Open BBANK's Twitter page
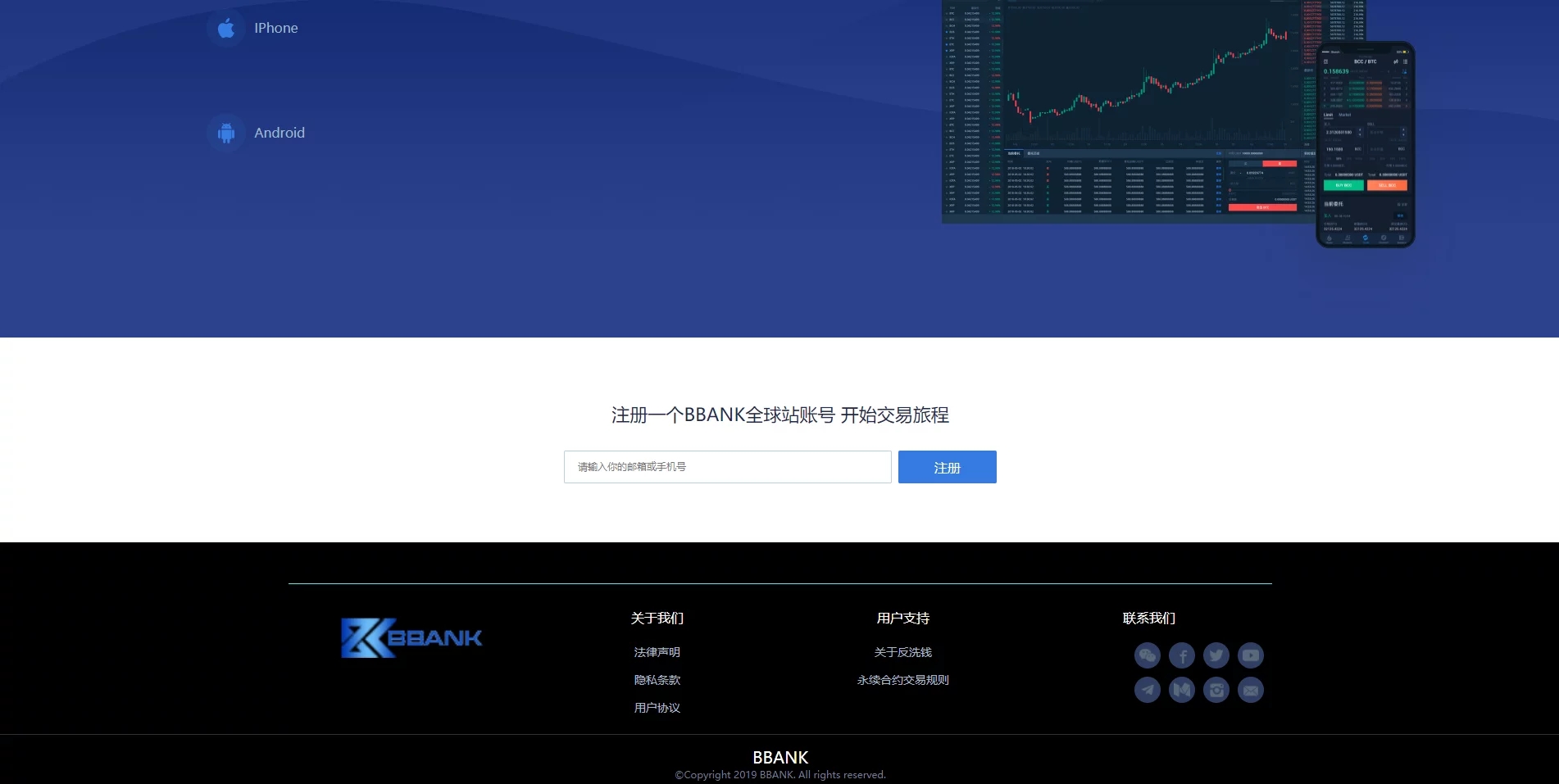The width and height of the screenshot is (1559, 784). [1216, 655]
